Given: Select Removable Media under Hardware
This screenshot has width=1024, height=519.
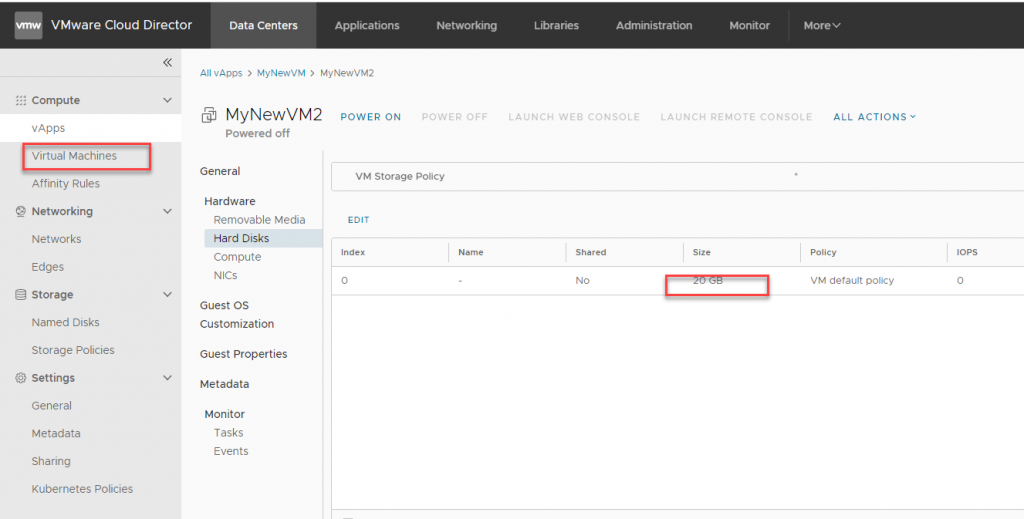Looking at the screenshot, I should [x=259, y=220].
